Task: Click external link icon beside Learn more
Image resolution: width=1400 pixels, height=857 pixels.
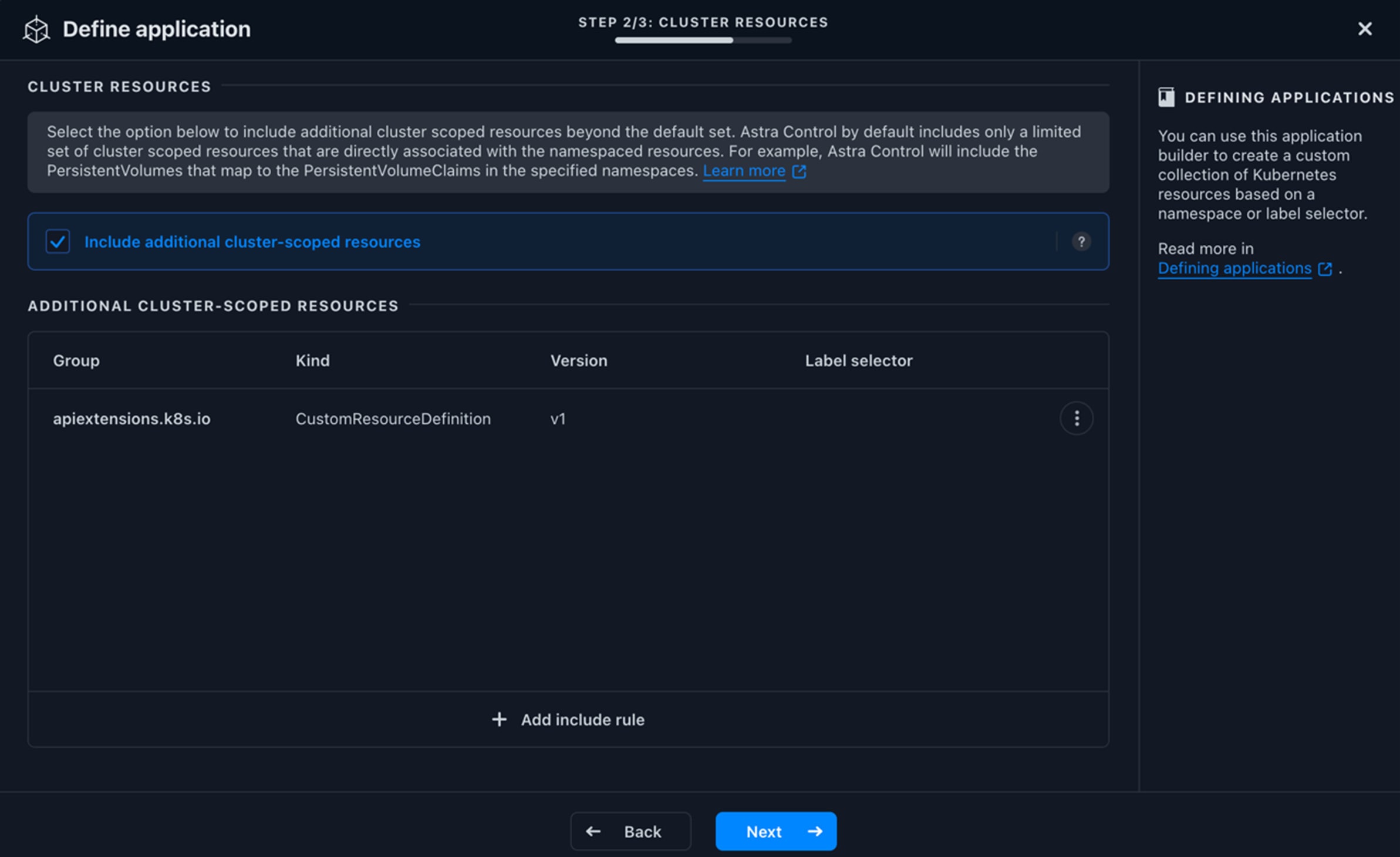Action: point(799,171)
